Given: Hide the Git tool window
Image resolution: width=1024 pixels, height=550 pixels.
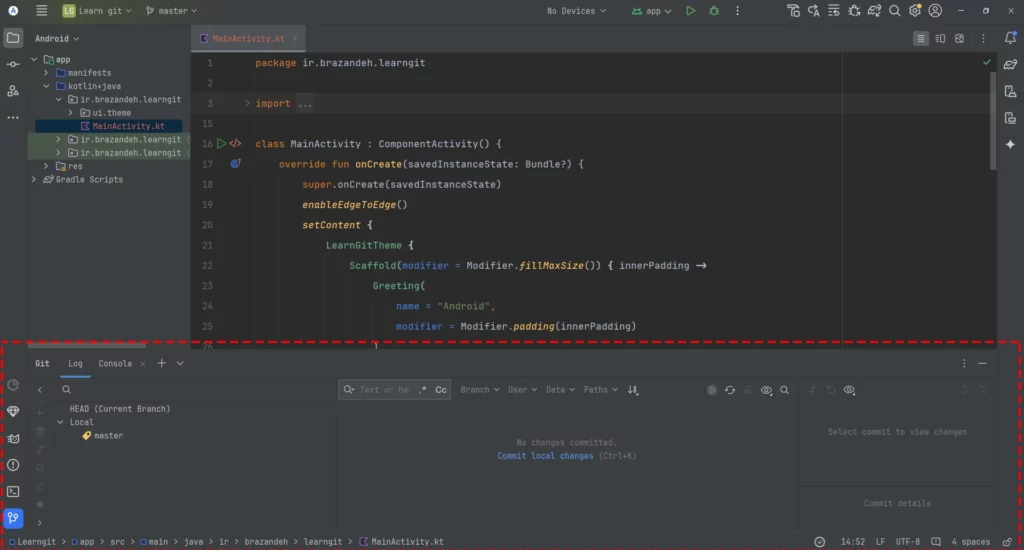Looking at the screenshot, I should tap(982, 363).
